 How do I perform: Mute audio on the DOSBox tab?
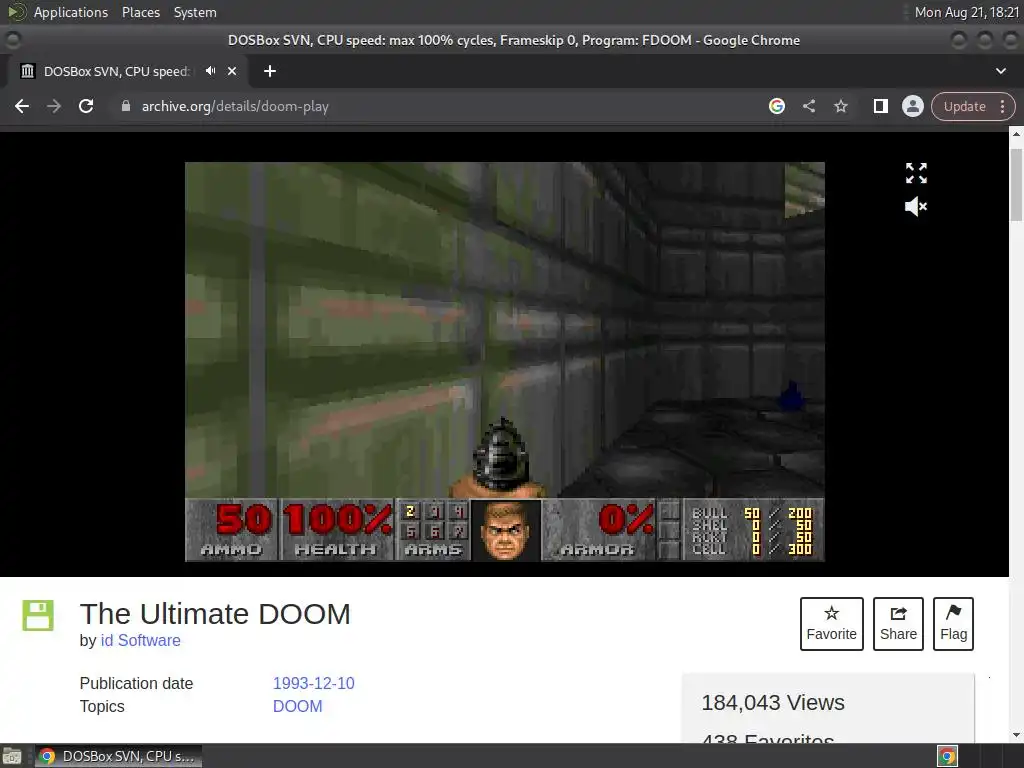(x=210, y=71)
